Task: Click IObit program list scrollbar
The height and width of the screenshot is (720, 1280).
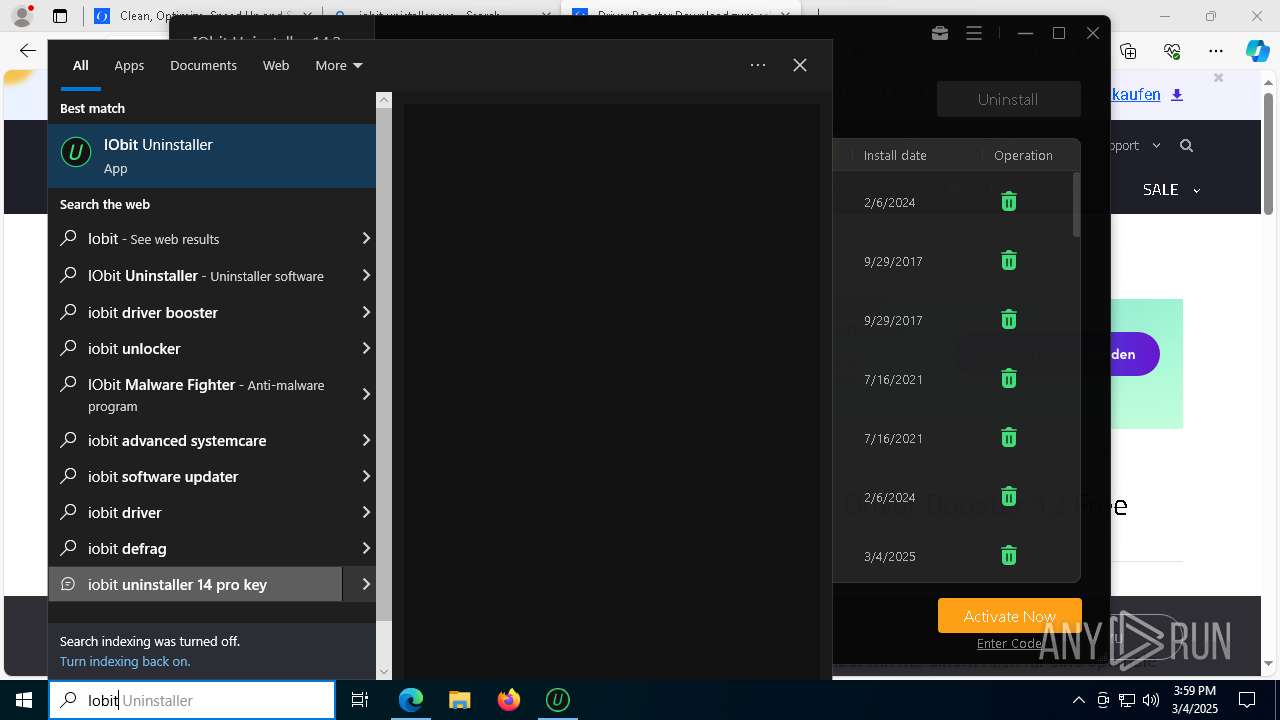Action: point(1076,205)
